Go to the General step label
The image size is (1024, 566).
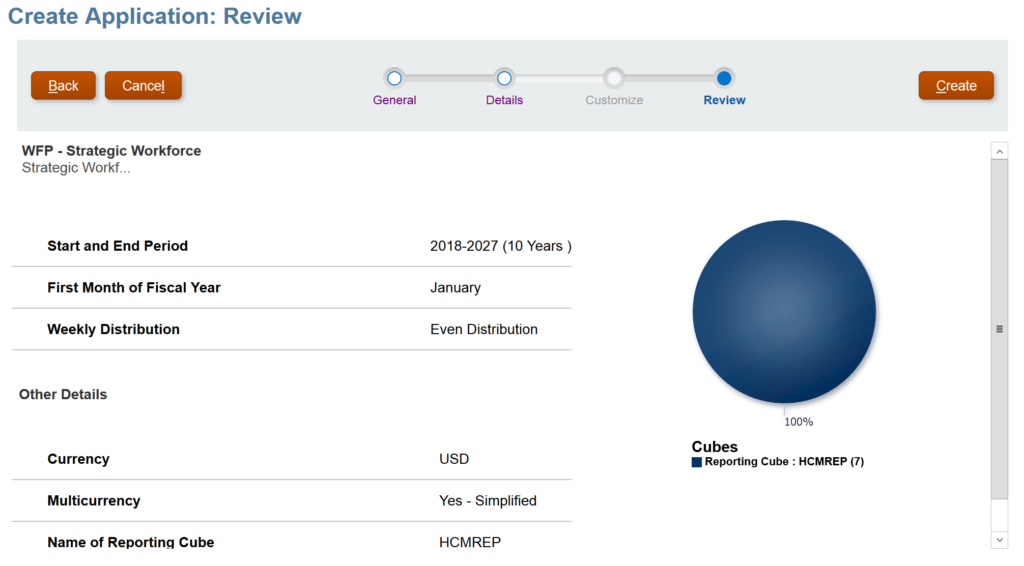(394, 100)
